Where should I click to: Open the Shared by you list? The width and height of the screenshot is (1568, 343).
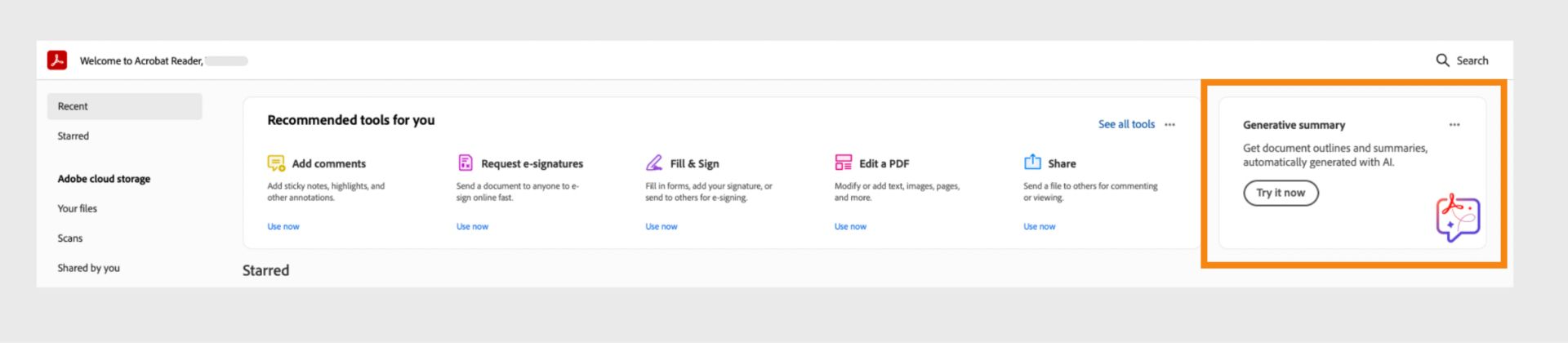(x=89, y=268)
